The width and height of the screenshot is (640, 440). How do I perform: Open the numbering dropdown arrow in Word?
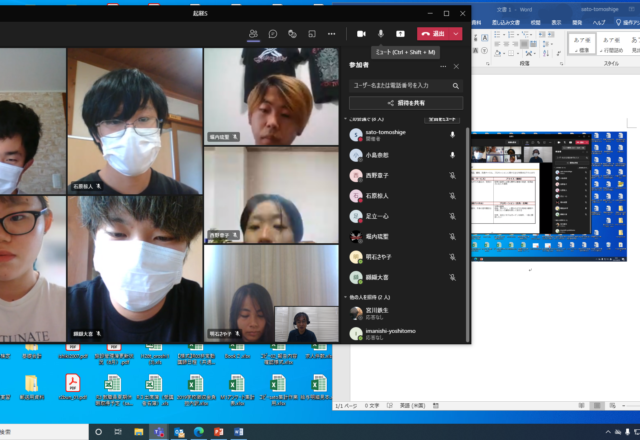tap(518, 35)
